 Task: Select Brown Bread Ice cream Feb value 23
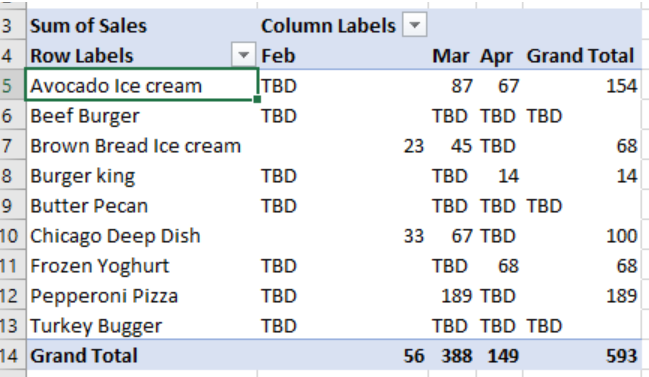[343, 146]
